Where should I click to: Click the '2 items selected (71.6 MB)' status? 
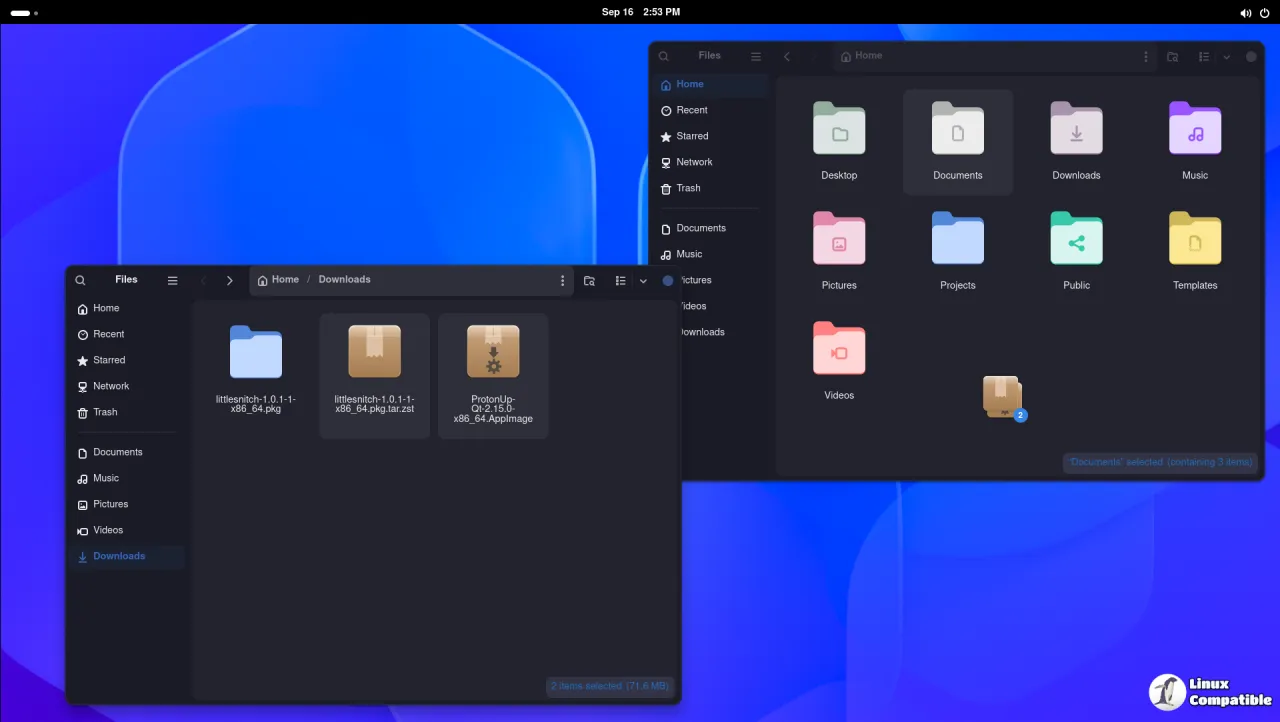click(610, 686)
